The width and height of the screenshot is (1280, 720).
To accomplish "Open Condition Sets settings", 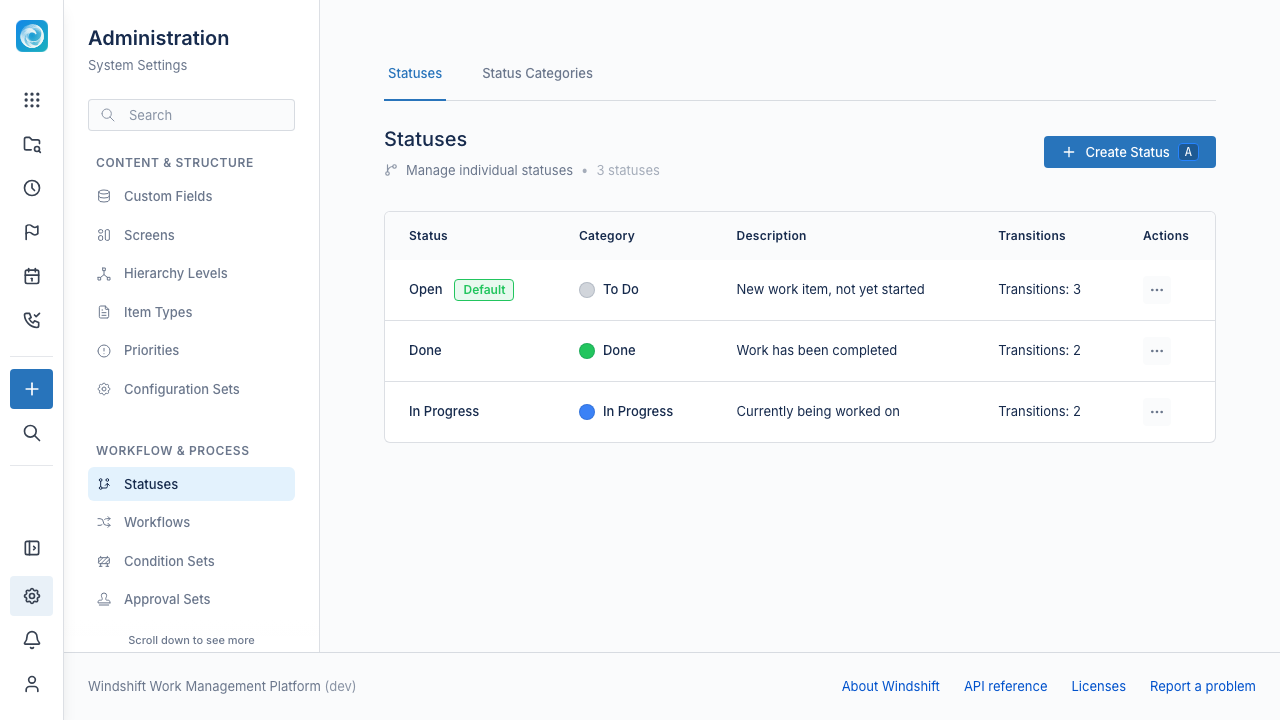I will [x=191, y=561].
